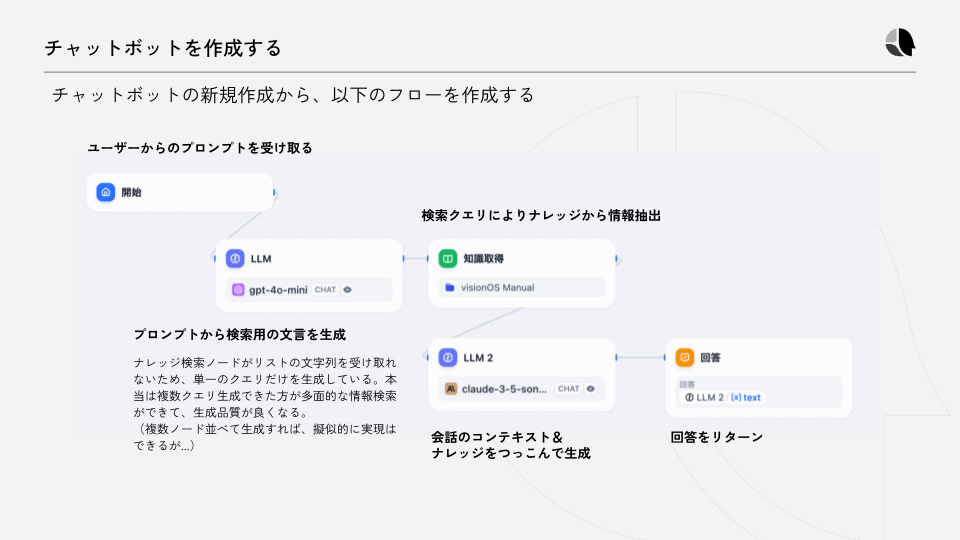Image resolution: width=960 pixels, height=540 pixels.
Task: Click the input connector of 回答 node
Action: tap(665, 358)
